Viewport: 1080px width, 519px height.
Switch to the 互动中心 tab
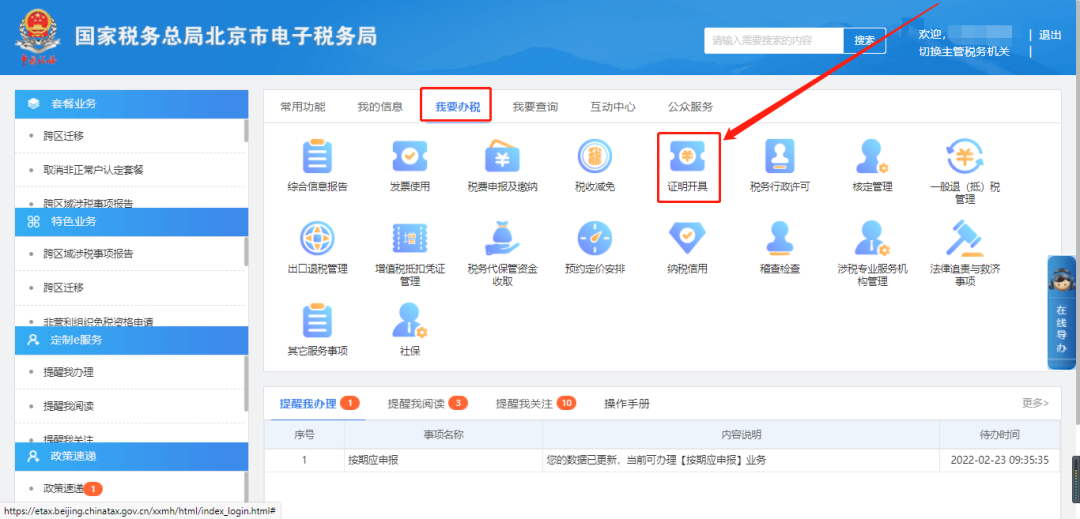pos(613,107)
